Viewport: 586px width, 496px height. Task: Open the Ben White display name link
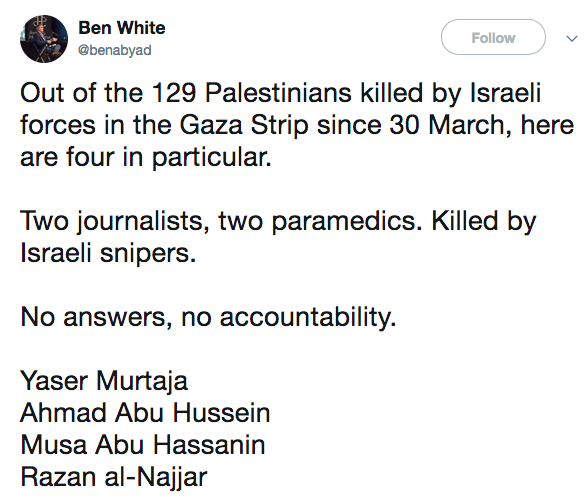[x=122, y=28]
